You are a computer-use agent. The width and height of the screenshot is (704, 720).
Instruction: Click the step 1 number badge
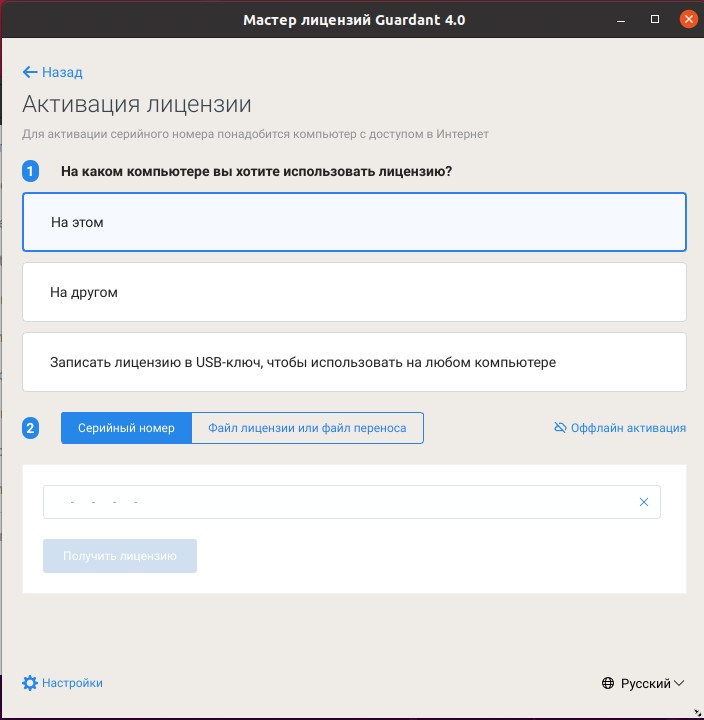tap(30, 171)
